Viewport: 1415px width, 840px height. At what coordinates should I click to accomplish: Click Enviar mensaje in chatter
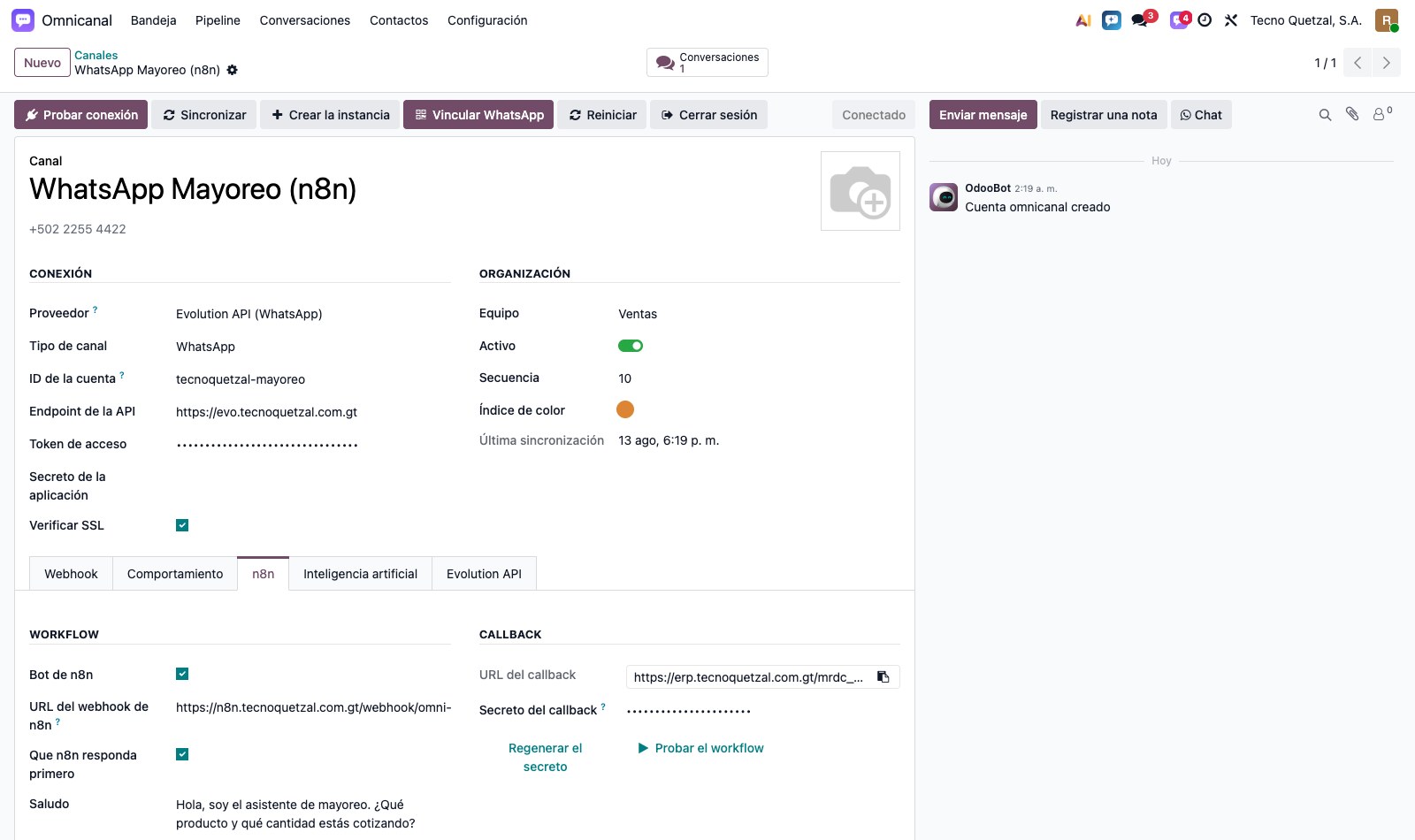(x=983, y=115)
